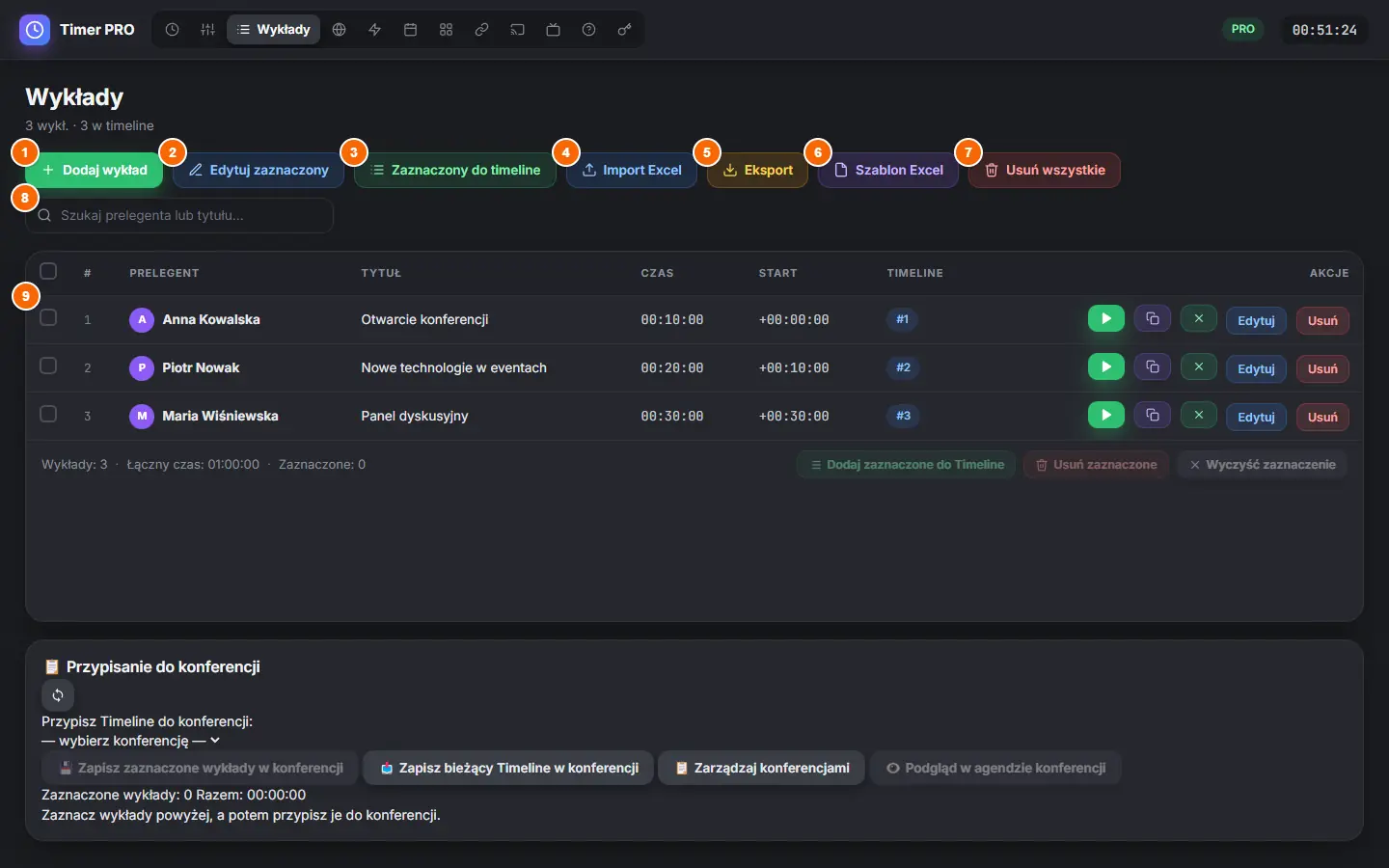Viewport: 1389px width, 868px height.
Task: Click the Dodaj wykład button
Action: (x=95, y=170)
